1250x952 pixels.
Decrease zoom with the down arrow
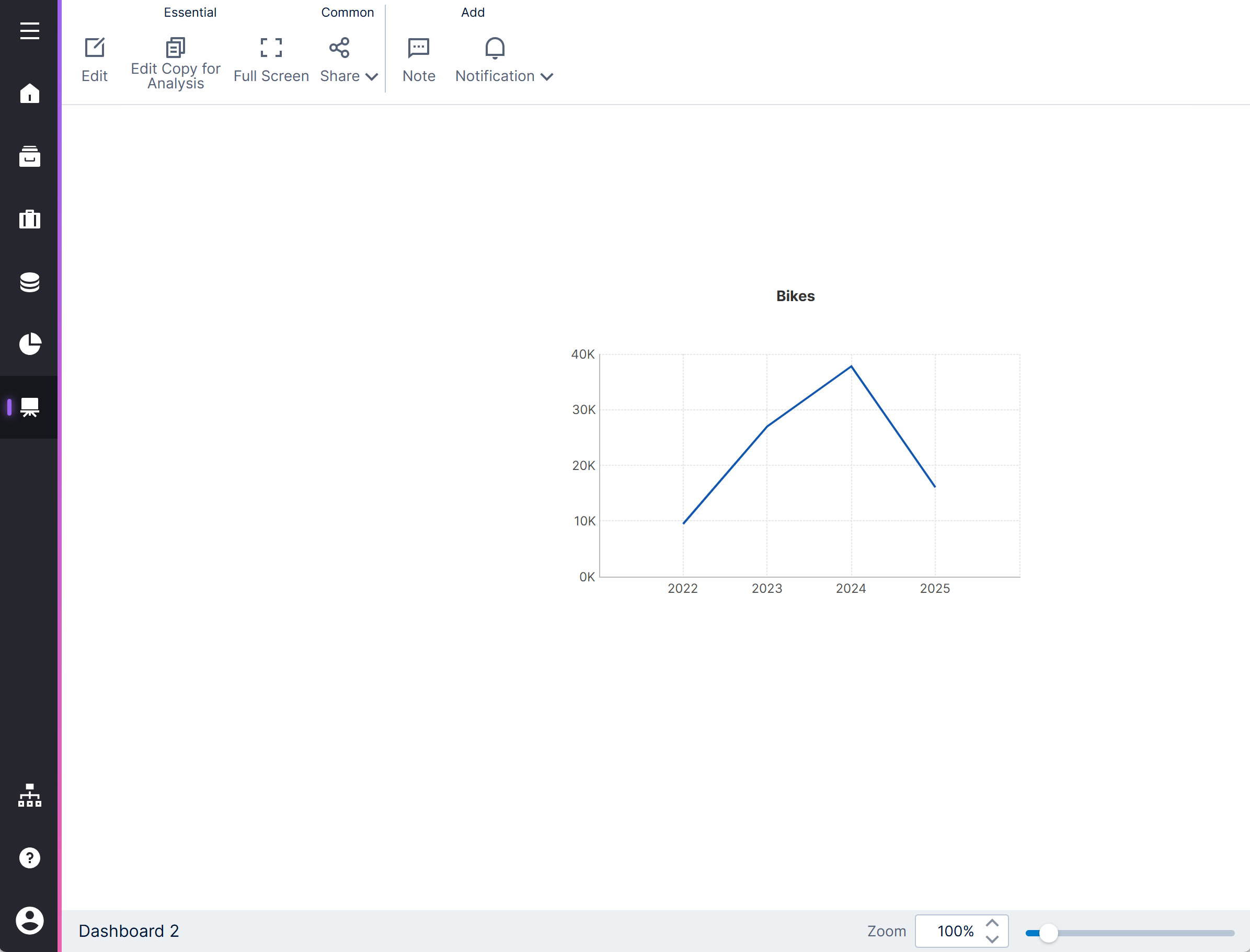[992, 939]
